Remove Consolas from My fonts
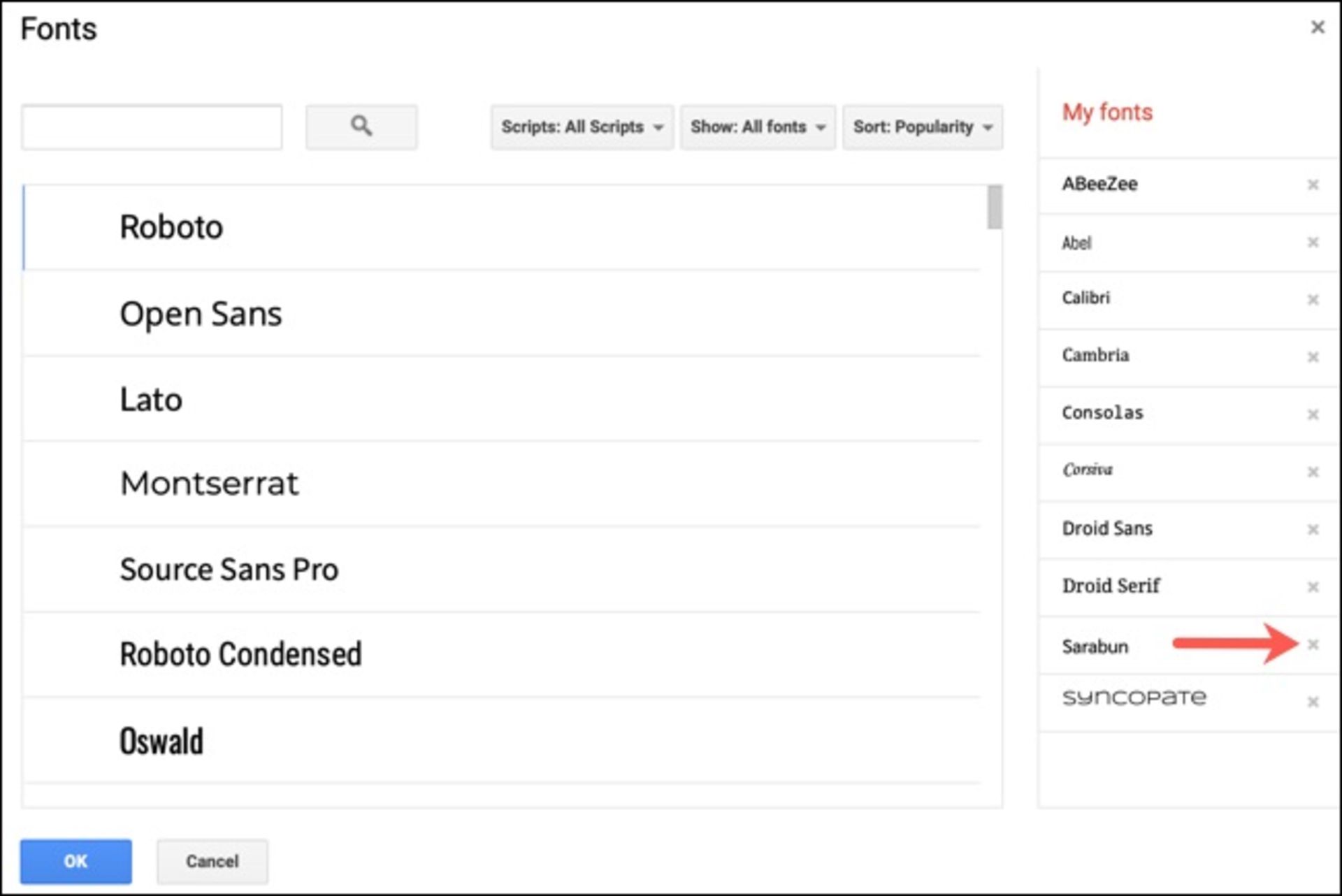 pyautogui.click(x=1313, y=414)
